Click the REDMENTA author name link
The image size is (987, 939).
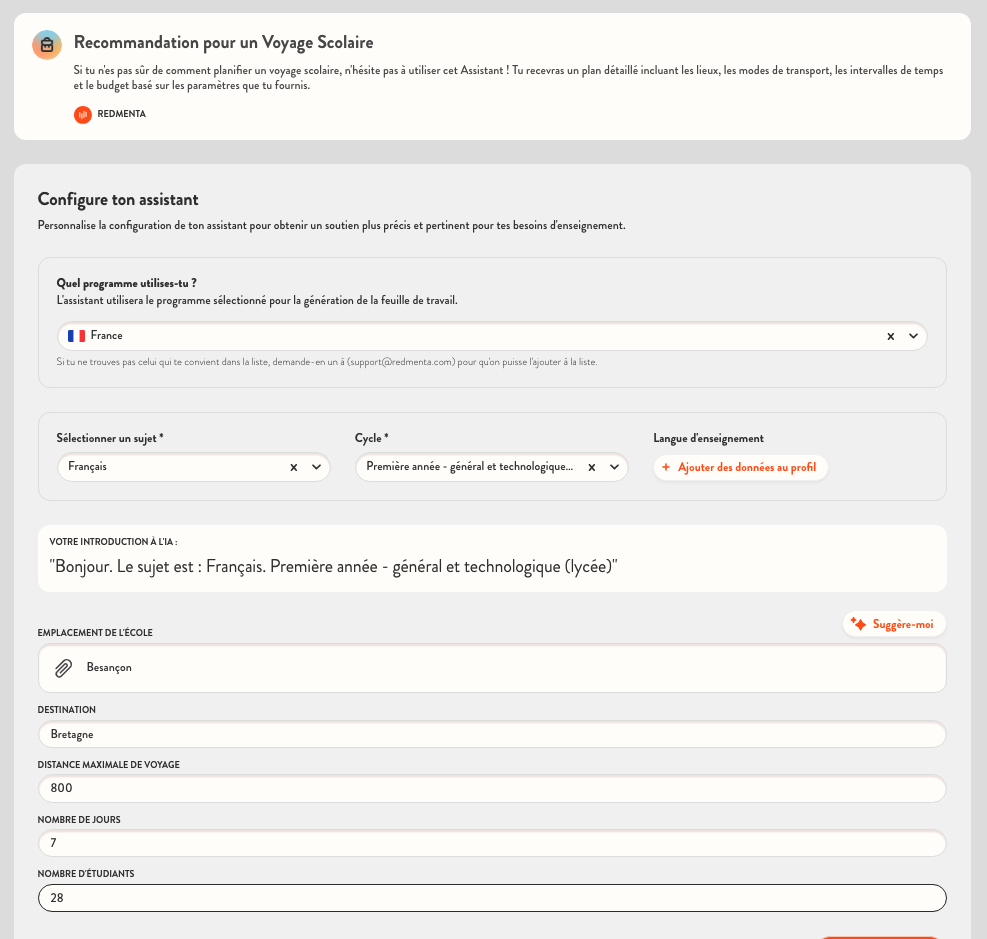coord(121,114)
